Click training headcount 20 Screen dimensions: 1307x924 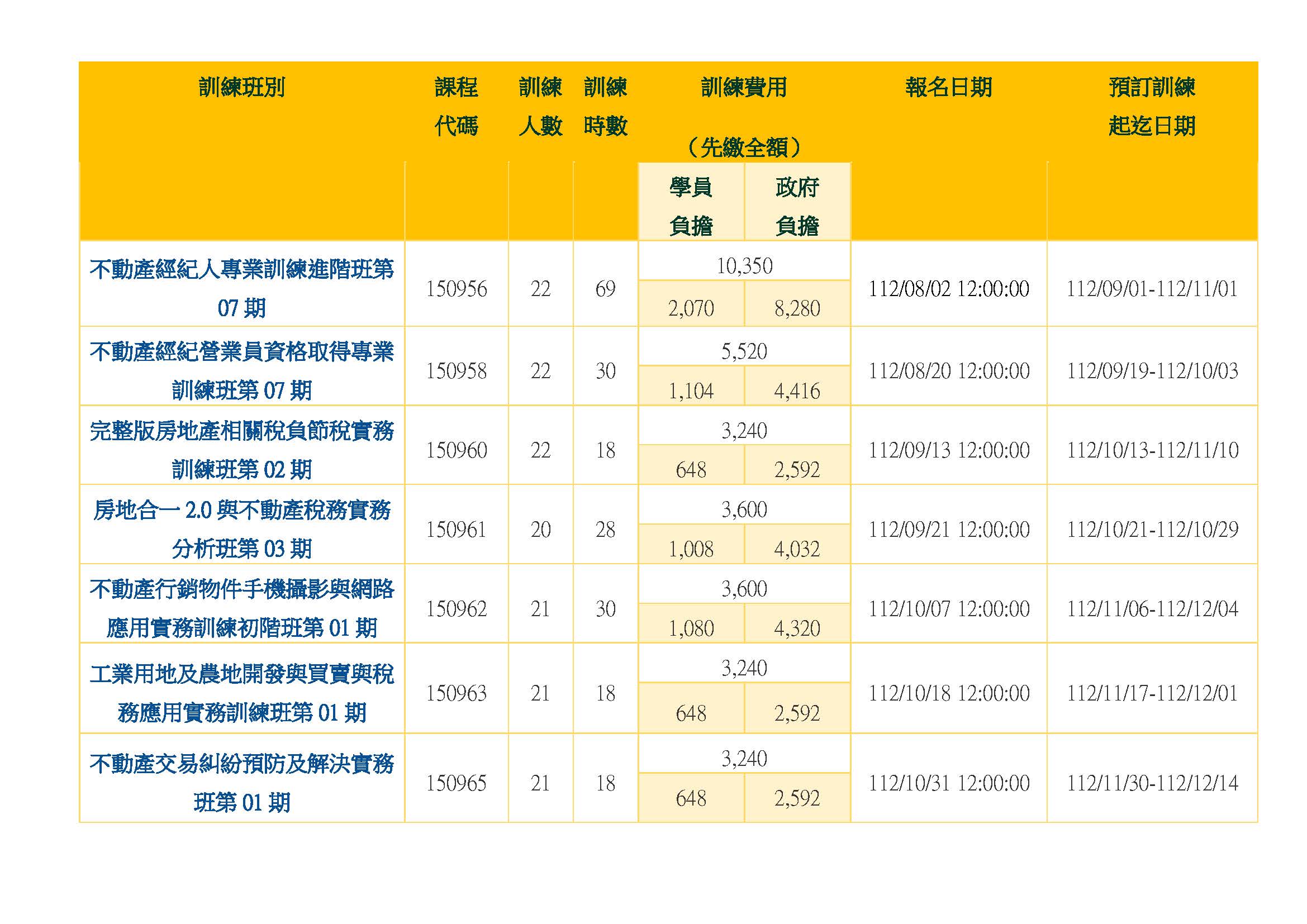pyautogui.click(x=540, y=529)
